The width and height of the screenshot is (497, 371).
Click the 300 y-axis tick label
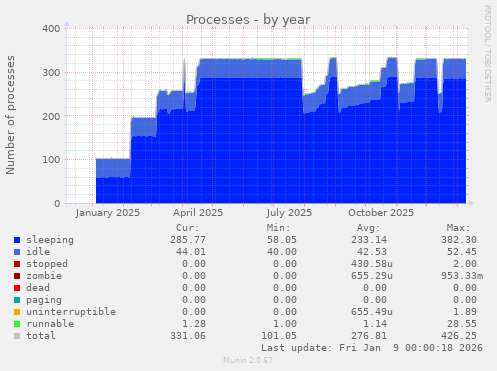click(x=51, y=72)
